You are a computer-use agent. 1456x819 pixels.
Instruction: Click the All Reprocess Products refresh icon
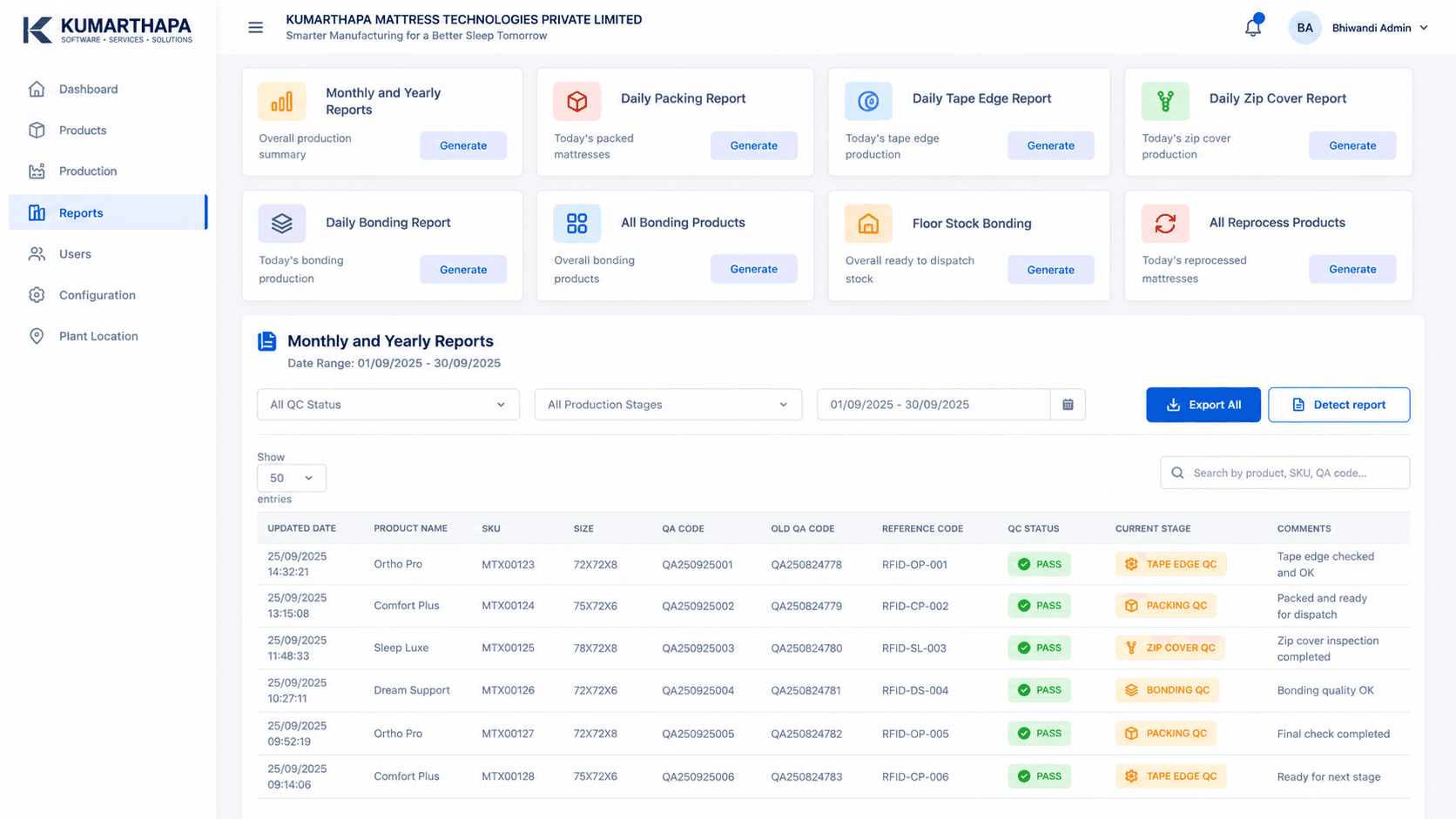click(1165, 224)
